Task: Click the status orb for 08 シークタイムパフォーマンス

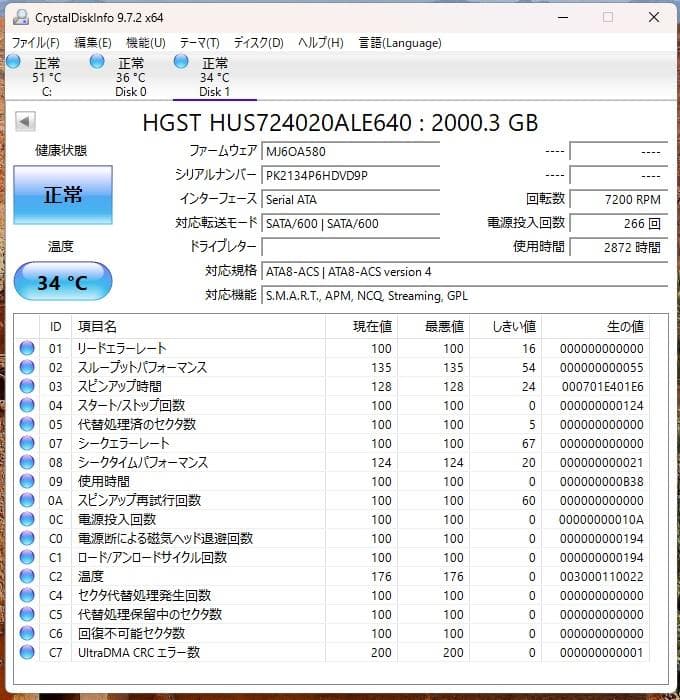Action: (27, 462)
